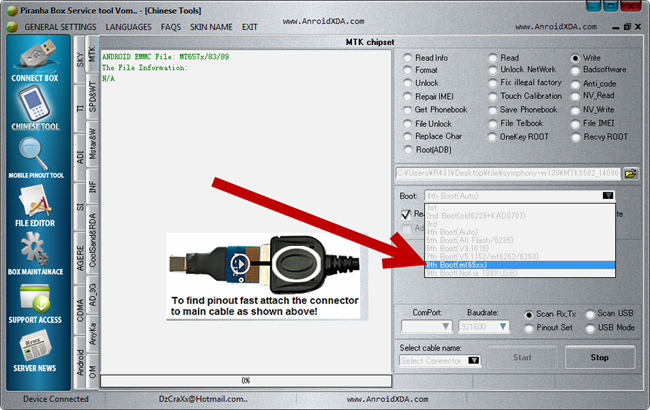The height and width of the screenshot is (410, 650).
Task: Open GENERAL SETTINGS menu
Action: pyautogui.click(x=60, y=27)
